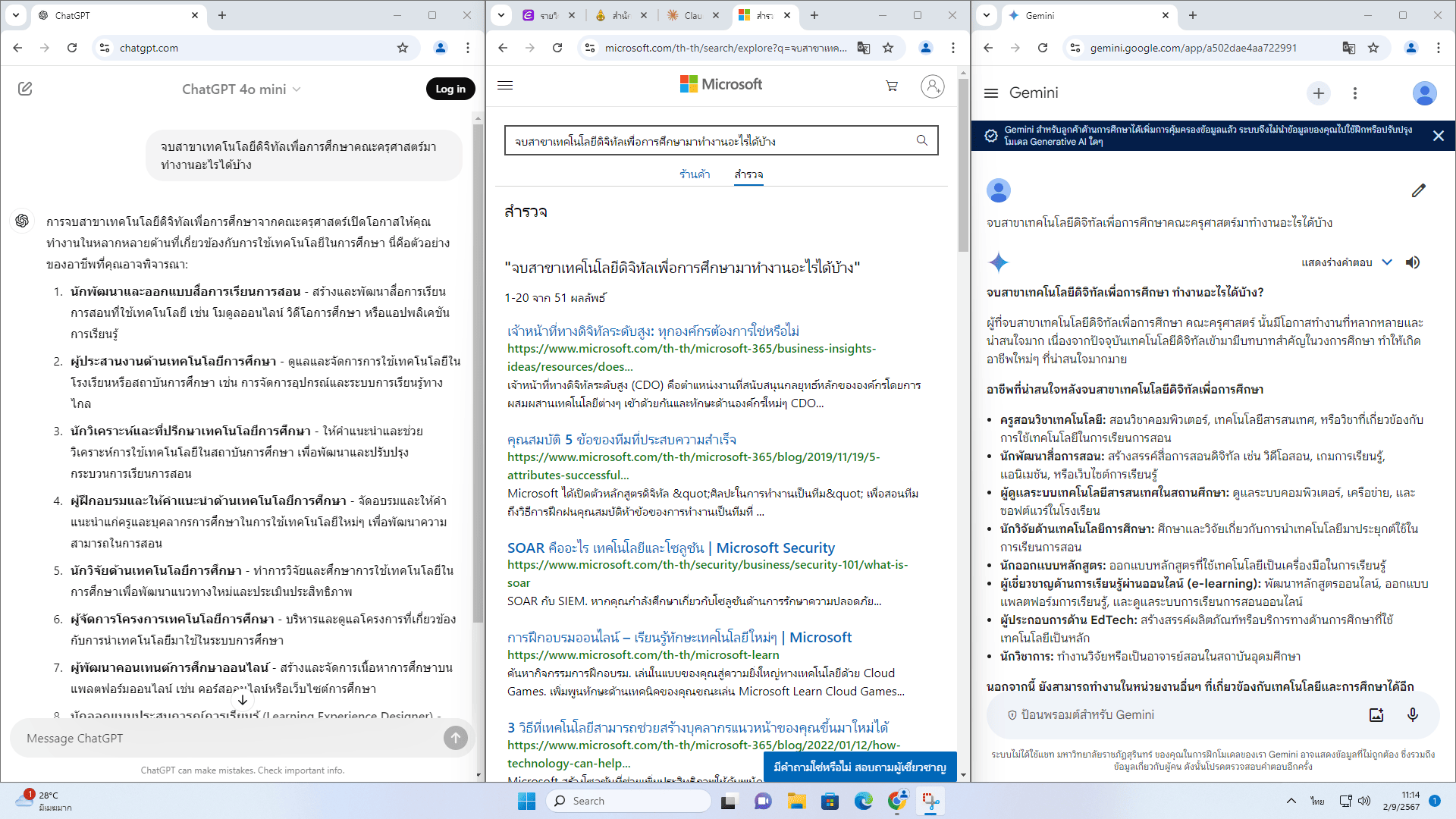Click the ChatGPT new chat pencil icon

25,89
